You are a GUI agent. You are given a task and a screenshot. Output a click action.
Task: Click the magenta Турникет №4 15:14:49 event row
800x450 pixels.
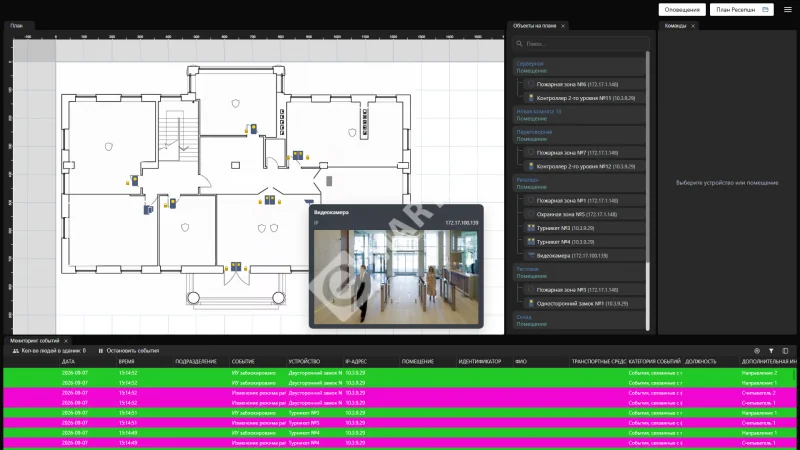[399, 443]
